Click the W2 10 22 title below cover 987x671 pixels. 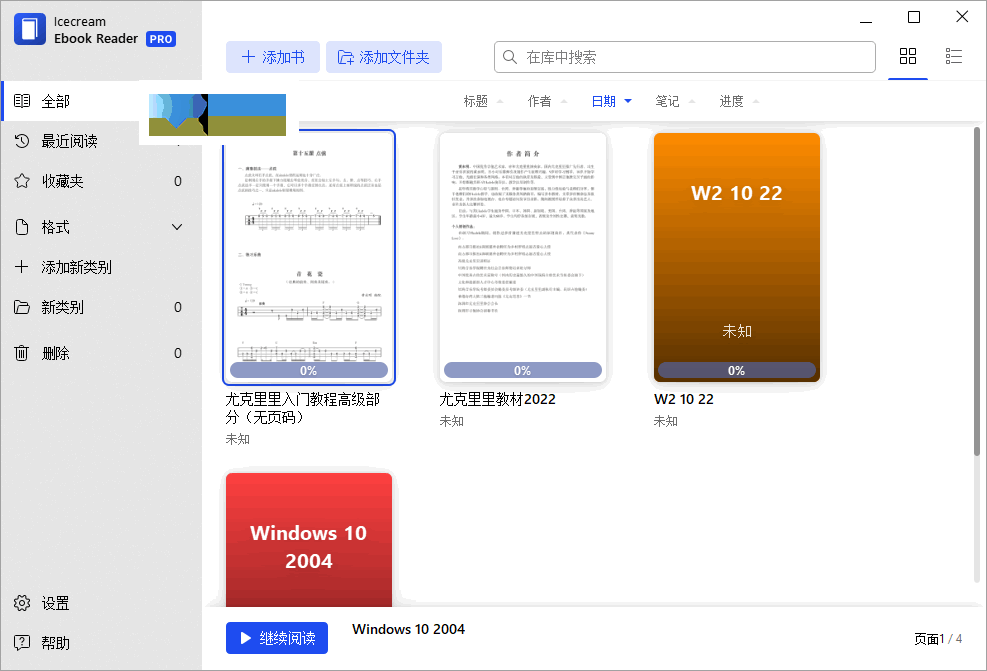pos(684,400)
